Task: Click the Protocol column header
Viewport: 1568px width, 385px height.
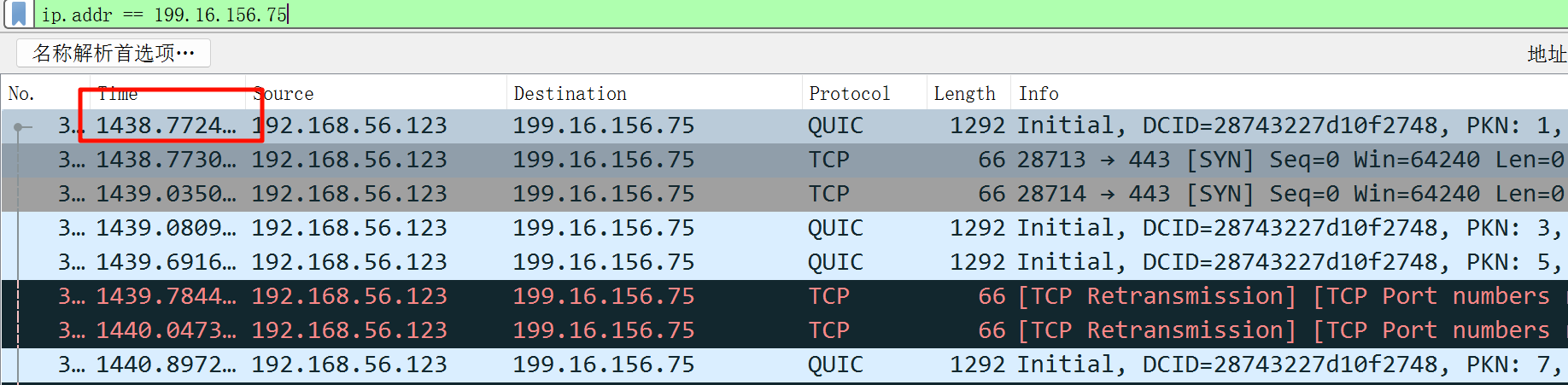Action: pyautogui.click(x=849, y=94)
